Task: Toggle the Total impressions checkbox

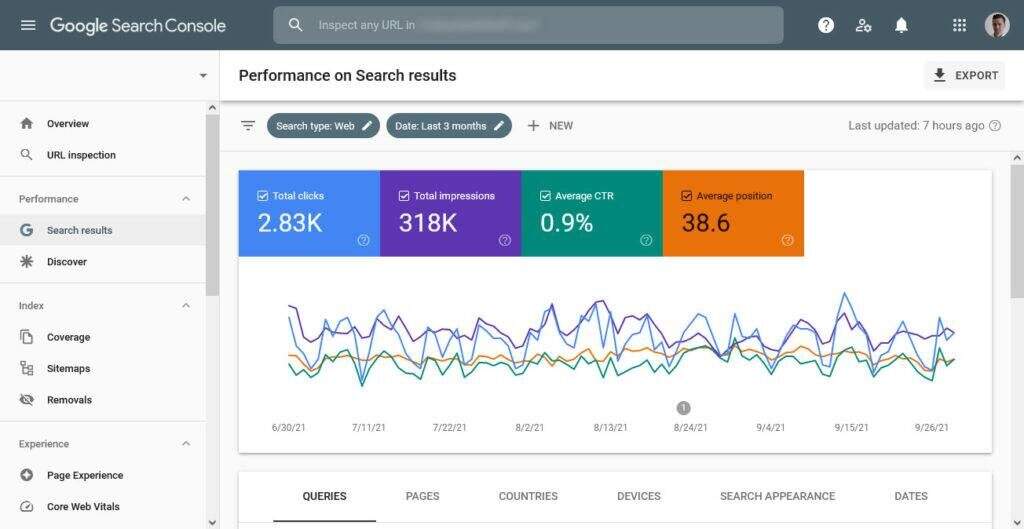Action: pyautogui.click(x=404, y=196)
